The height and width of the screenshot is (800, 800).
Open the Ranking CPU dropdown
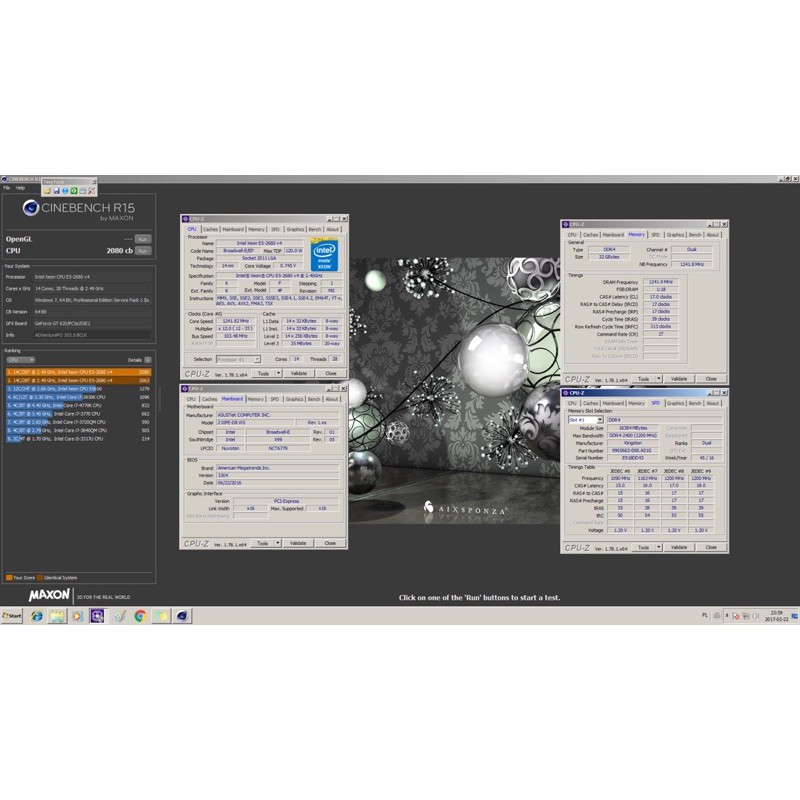[x=20, y=359]
